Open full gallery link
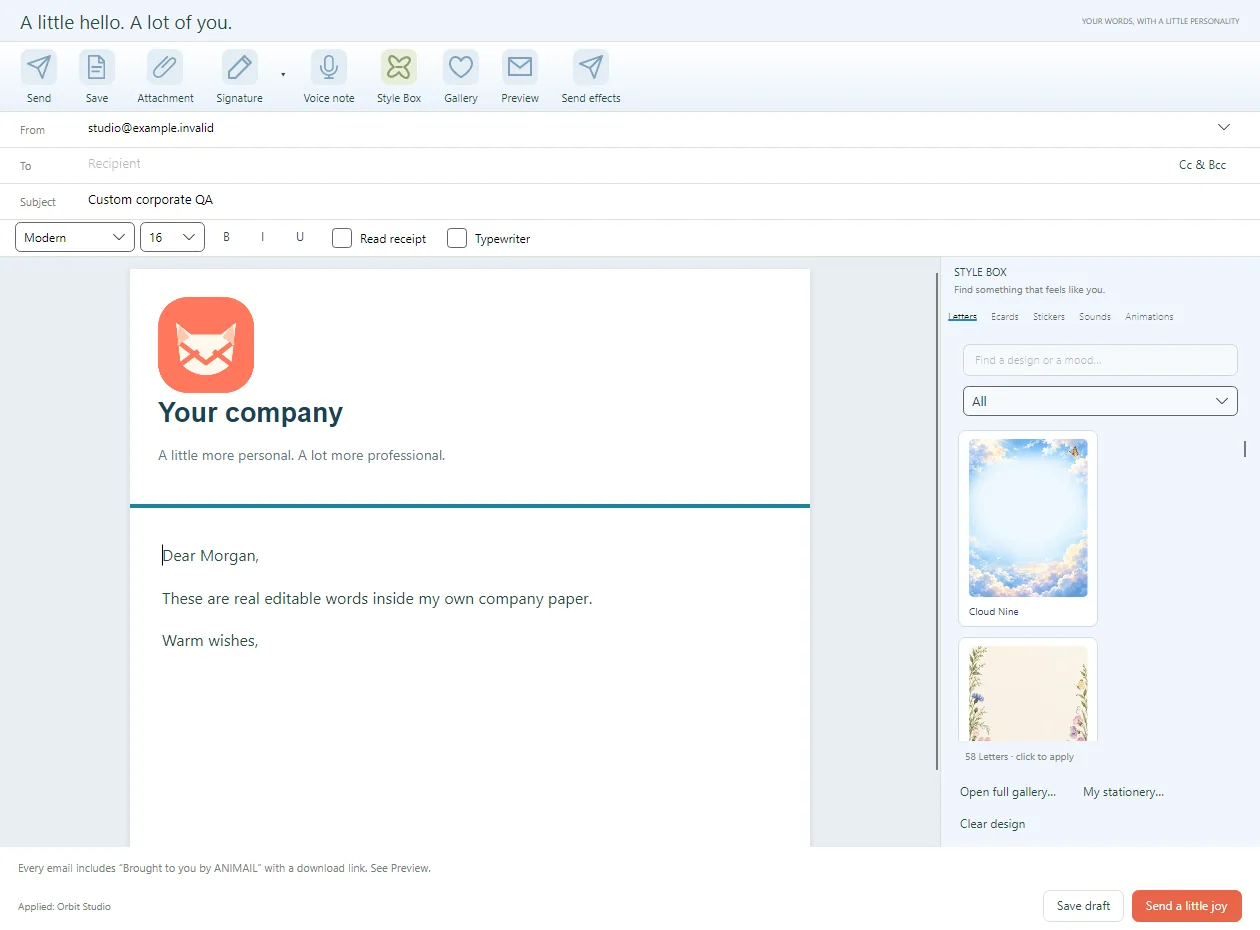The image size is (1260, 930). pyautogui.click(x=1008, y=792)
